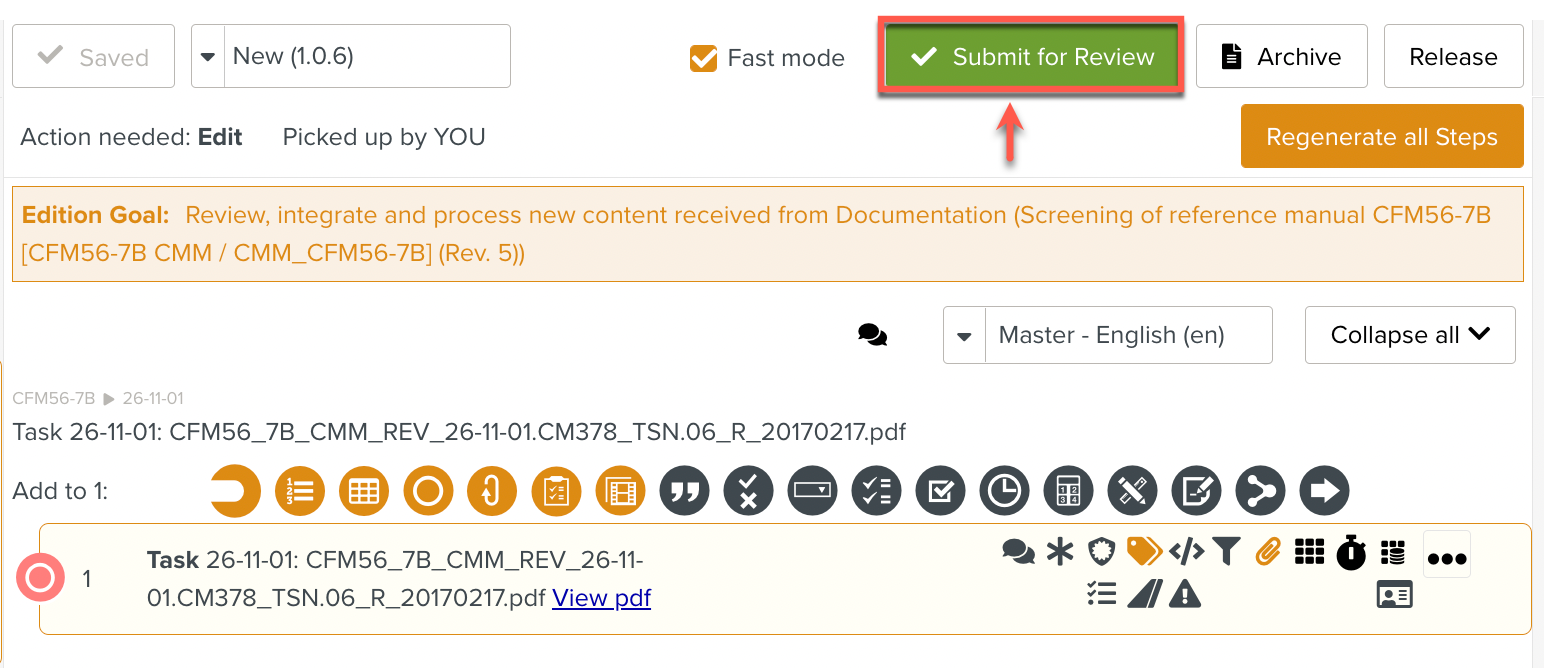Open the warning triangle icon on the task row
This screenshot has width=1544, height=668.
[x=1185, y=593]
